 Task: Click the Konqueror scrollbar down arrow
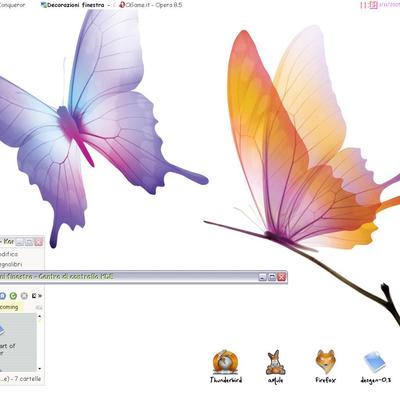click(40, 369)
